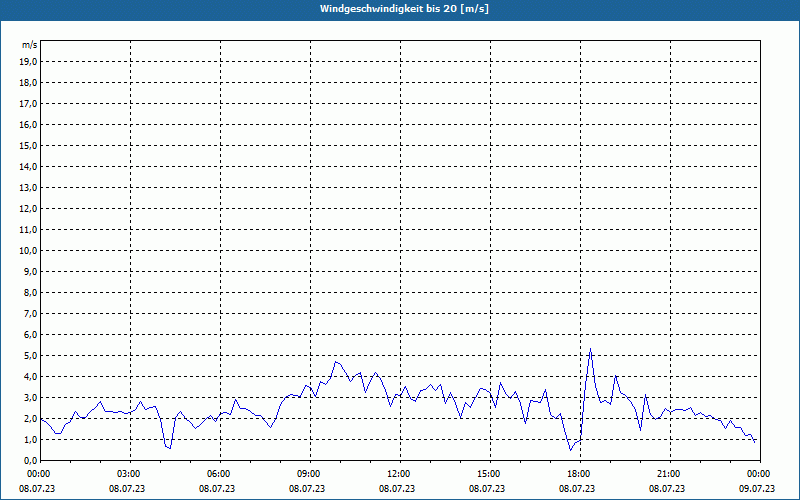The image size is (800, 500).
Task: Select the 7,0 y-axis label
Action: point(30,314)
